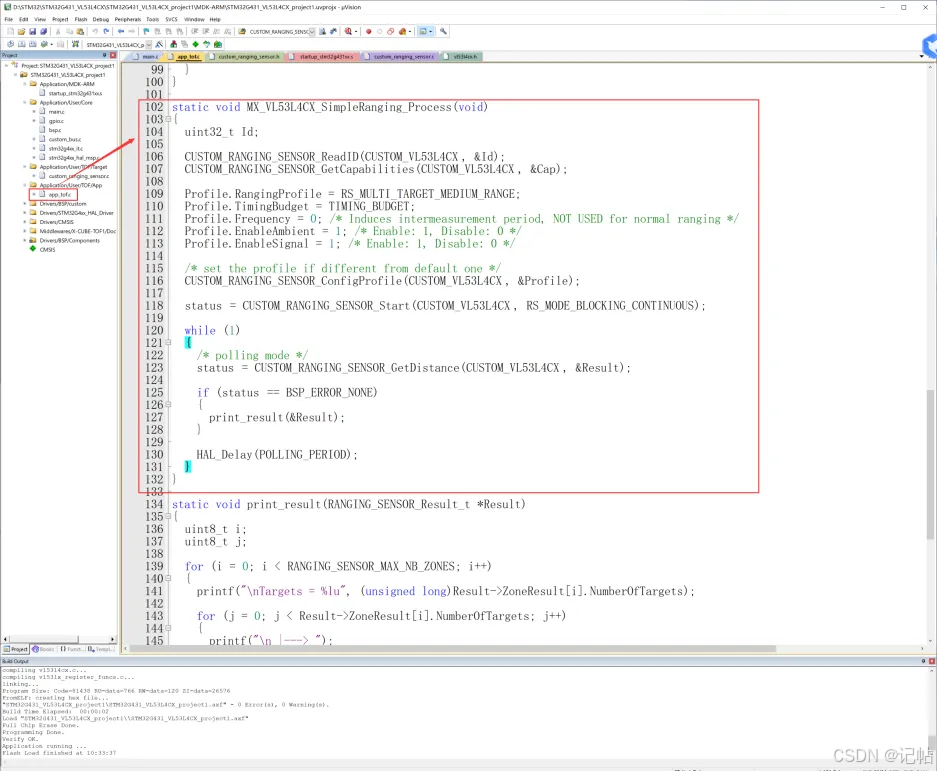Viewport: 937px width, 771px height.
Task: Switch to custom_ranging_sensor.h tab
Action: coord(244,57)
